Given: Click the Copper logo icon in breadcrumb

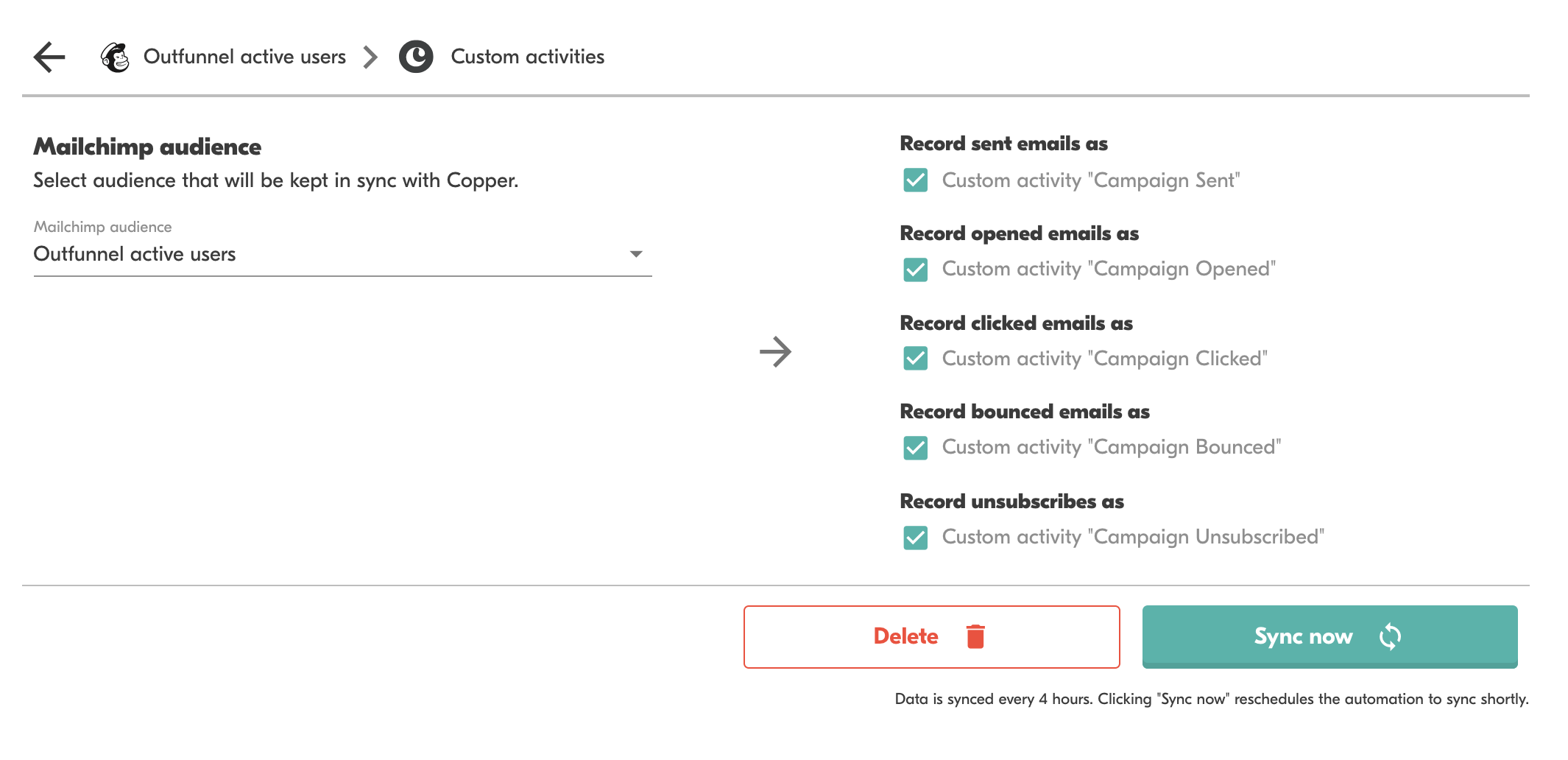Looking at the screenshot, I should coord(416,57).
